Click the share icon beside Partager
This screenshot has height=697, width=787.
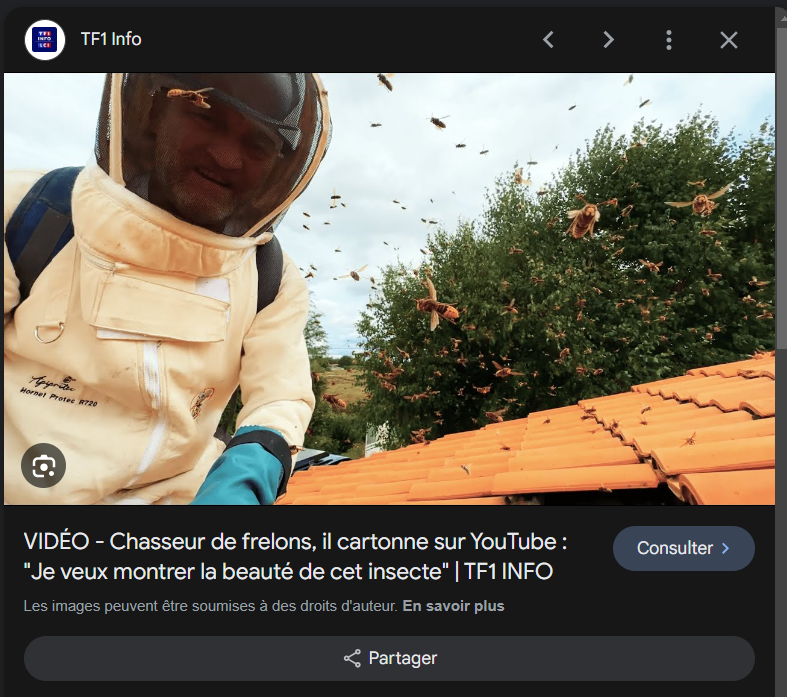[352, 658]
